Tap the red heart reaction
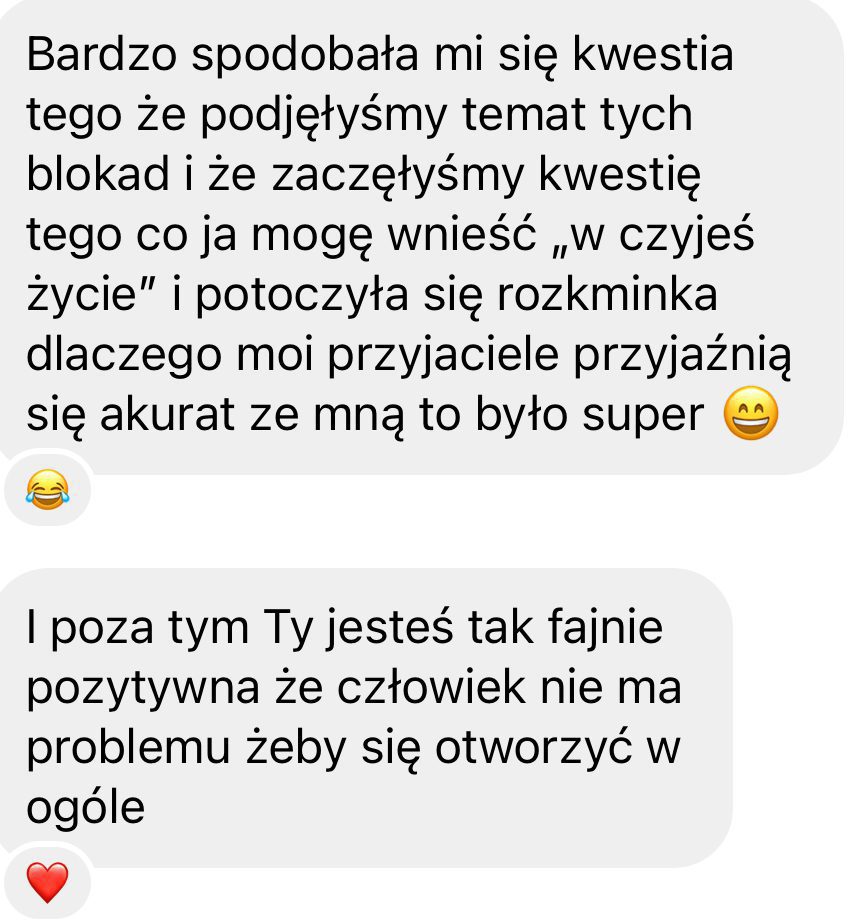Viewport: 857px width, 920px height. pos(47,882)
